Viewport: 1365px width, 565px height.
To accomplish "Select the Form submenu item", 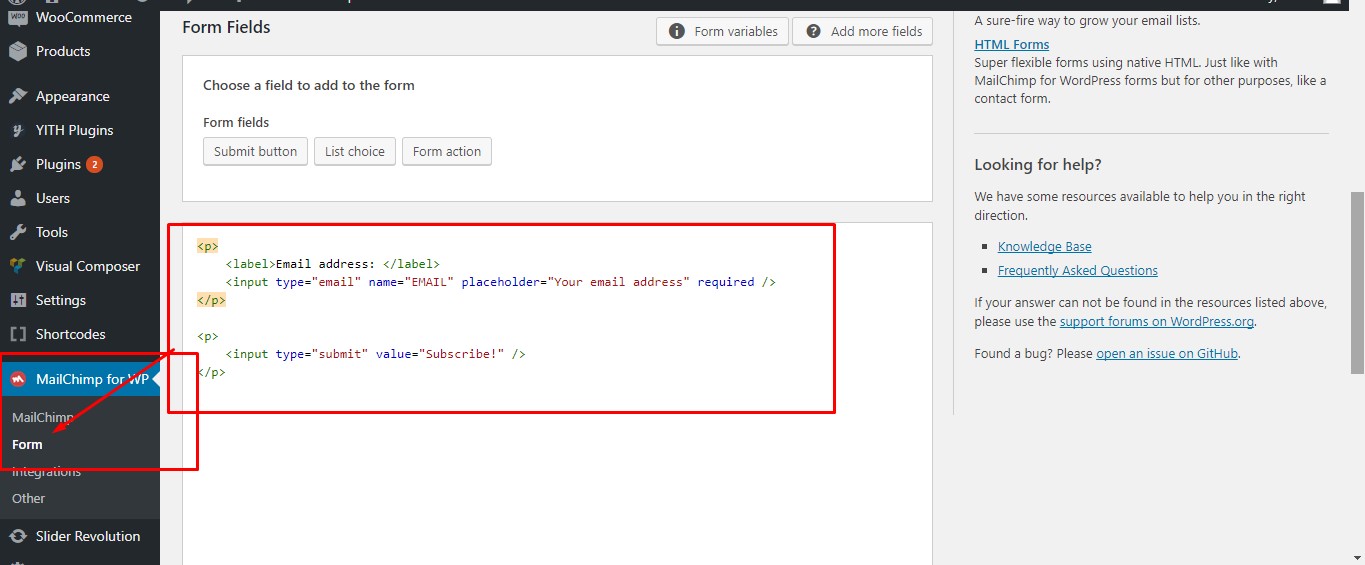I will [x=27, y=445].
